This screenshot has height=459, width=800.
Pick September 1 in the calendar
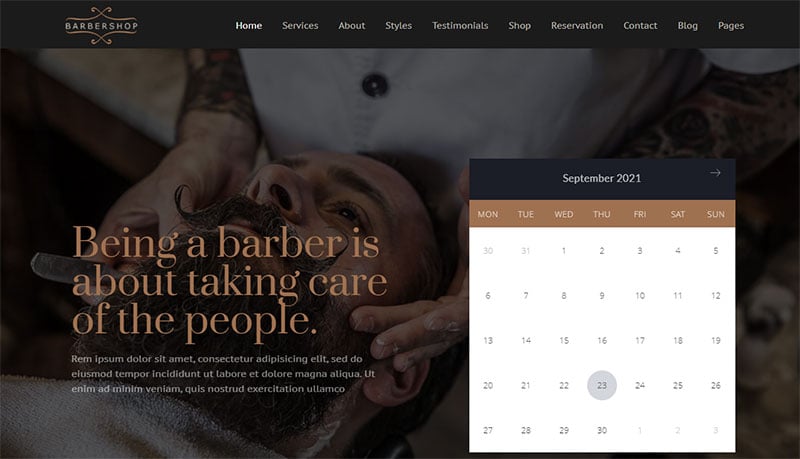point(564,250)
